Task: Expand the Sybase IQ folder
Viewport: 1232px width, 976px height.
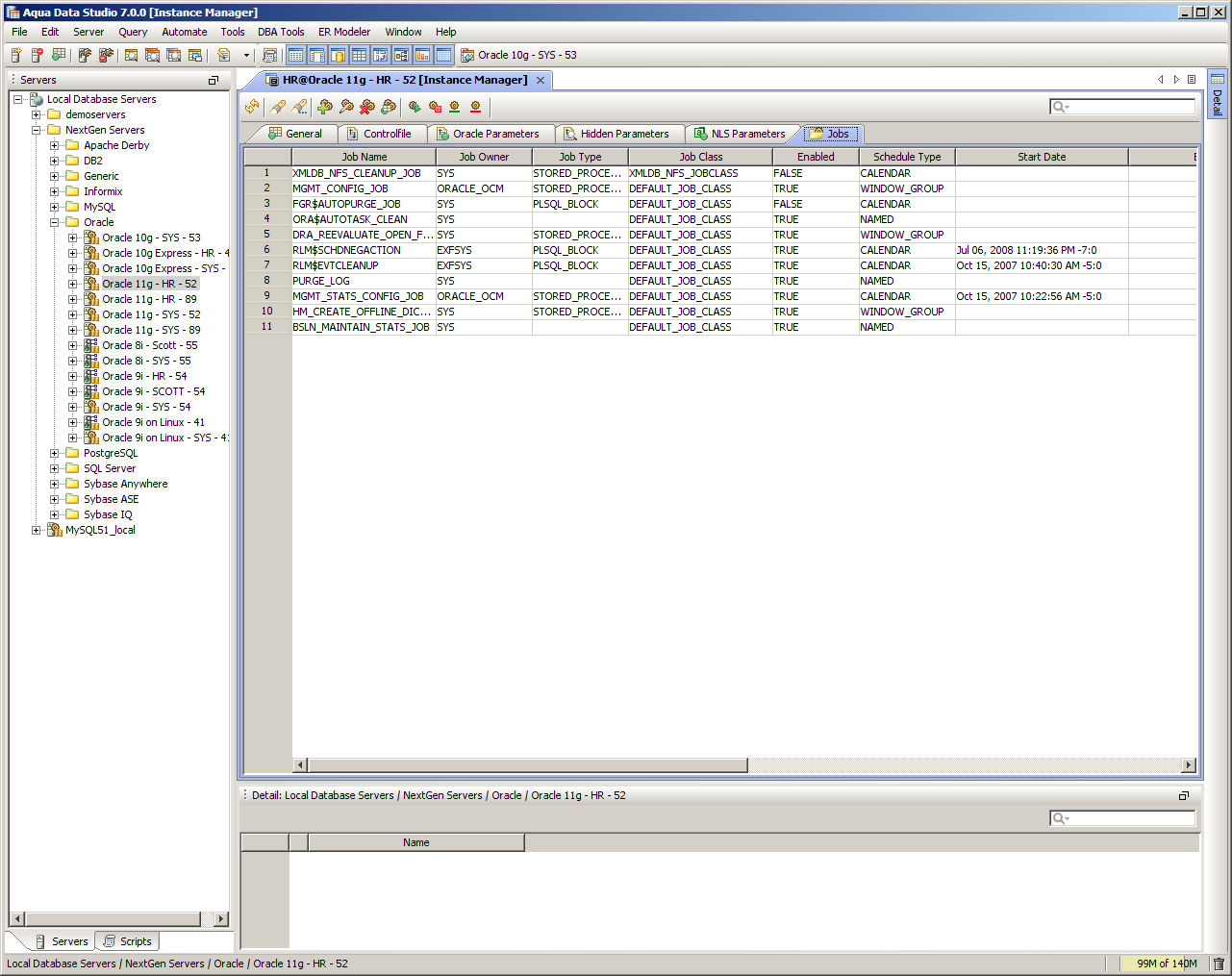Action: click(54, 514)
